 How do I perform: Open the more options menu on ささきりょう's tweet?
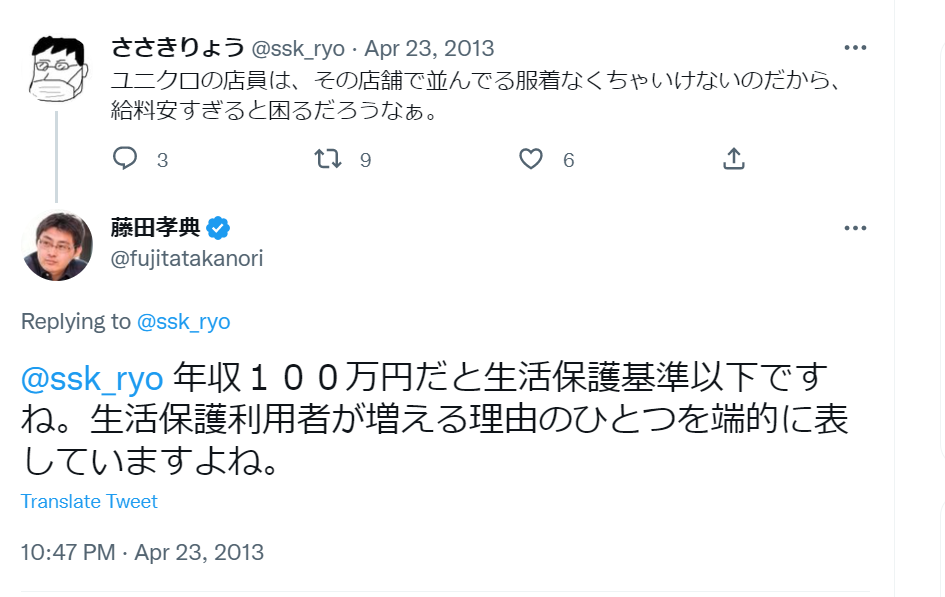click(x=855, y=47)
